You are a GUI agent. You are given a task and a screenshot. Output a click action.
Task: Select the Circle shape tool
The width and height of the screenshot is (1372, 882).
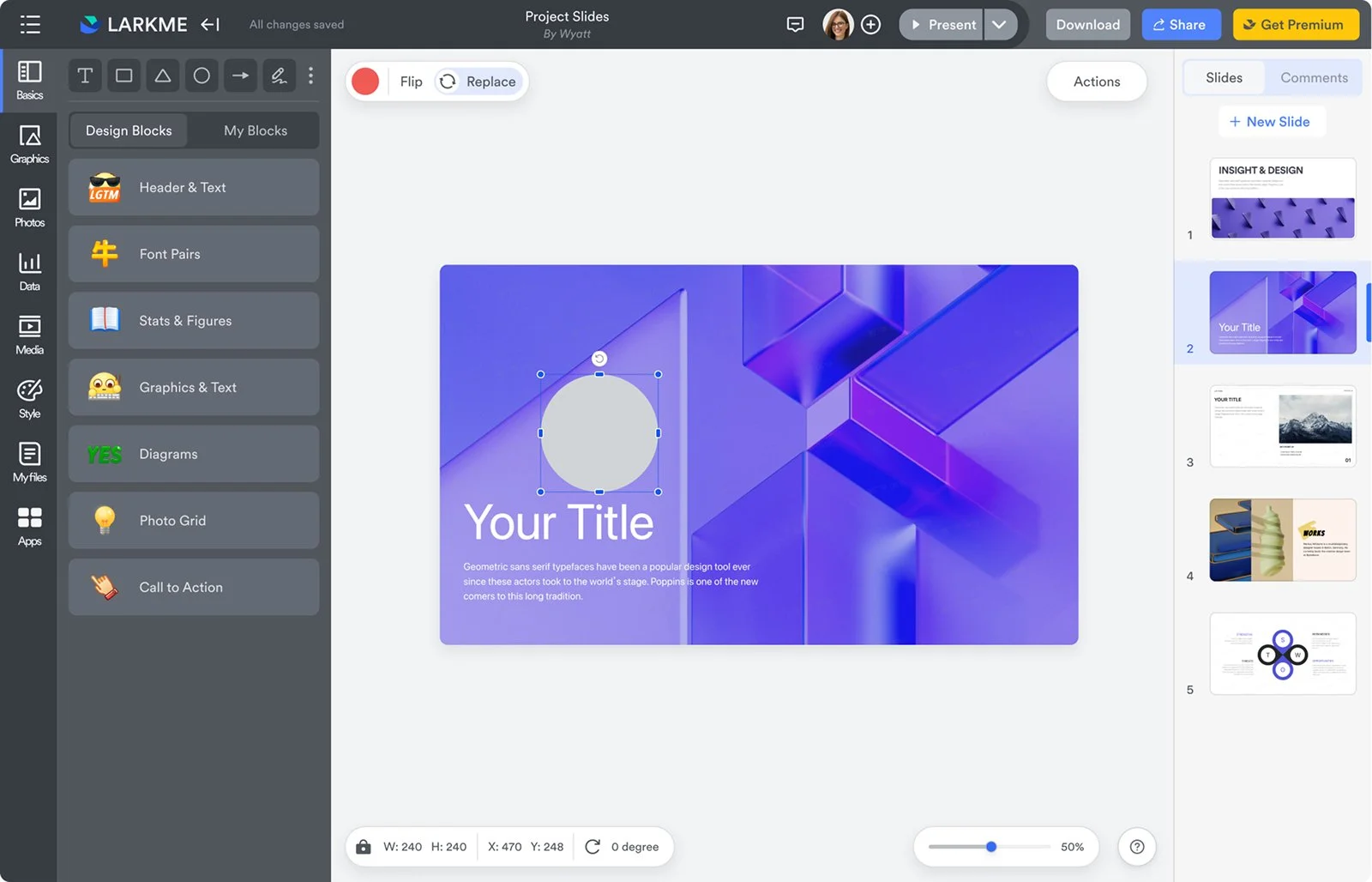pos(202,76)
